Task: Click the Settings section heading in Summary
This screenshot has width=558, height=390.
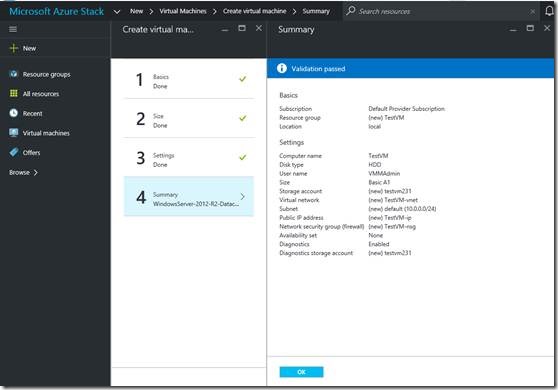Action: (x=291, y=142)
